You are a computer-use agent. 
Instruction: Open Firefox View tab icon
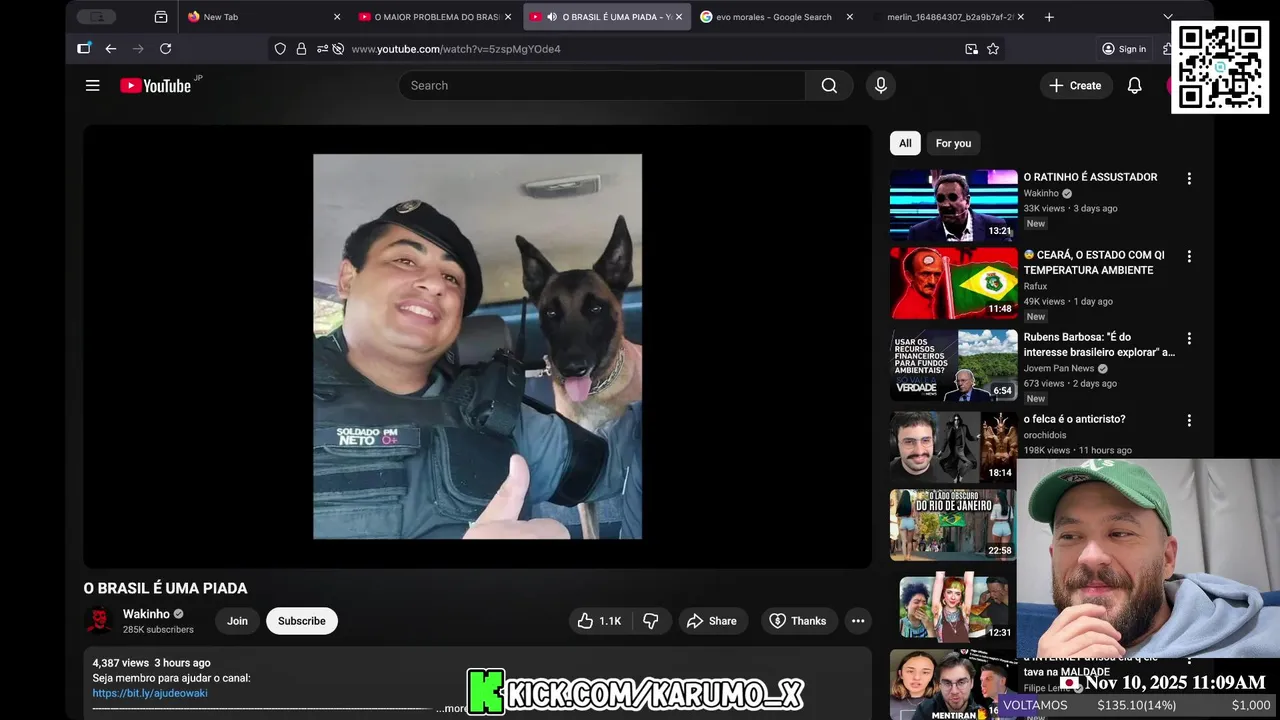tap(161, 17)
